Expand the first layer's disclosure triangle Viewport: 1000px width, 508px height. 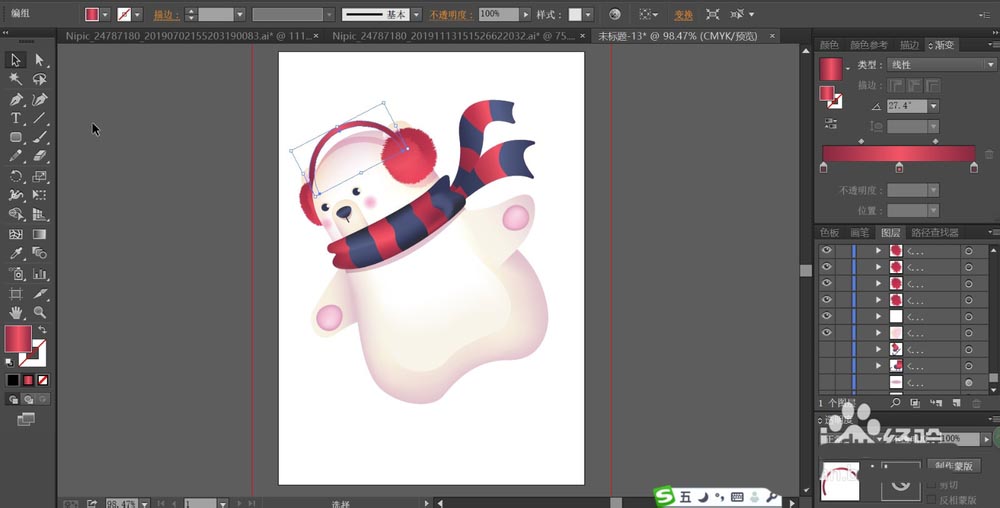point(878,250)
